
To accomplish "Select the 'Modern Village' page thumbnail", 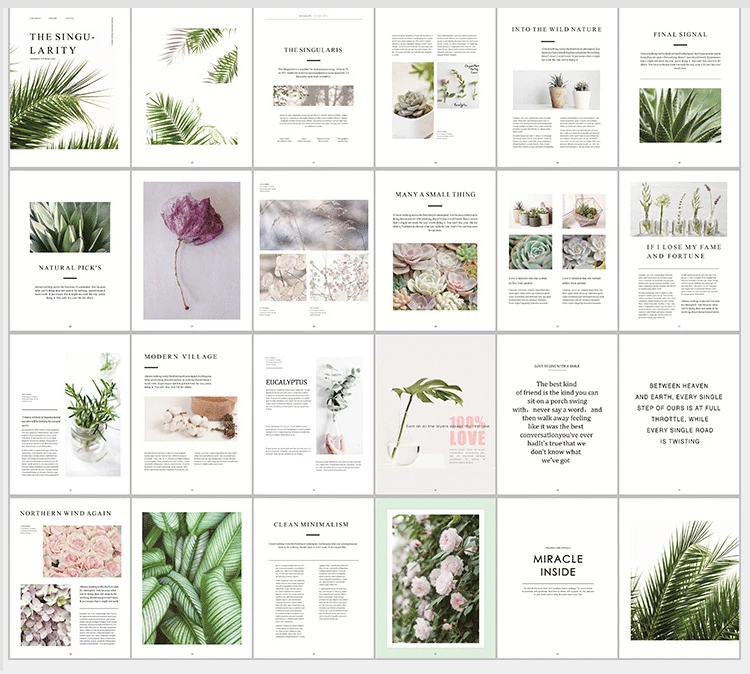I will [192, 414].
